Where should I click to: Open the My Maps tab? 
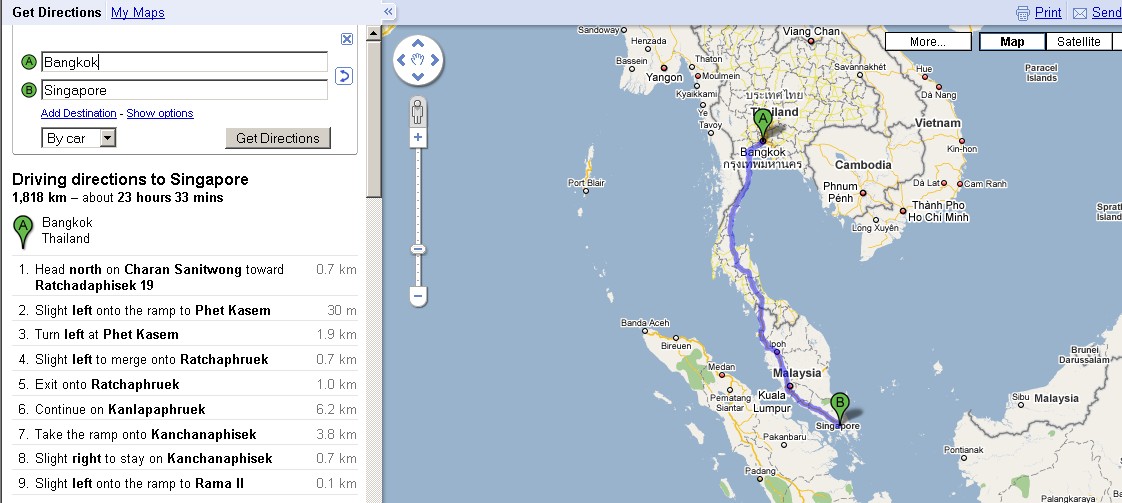[x=137, y=13]
